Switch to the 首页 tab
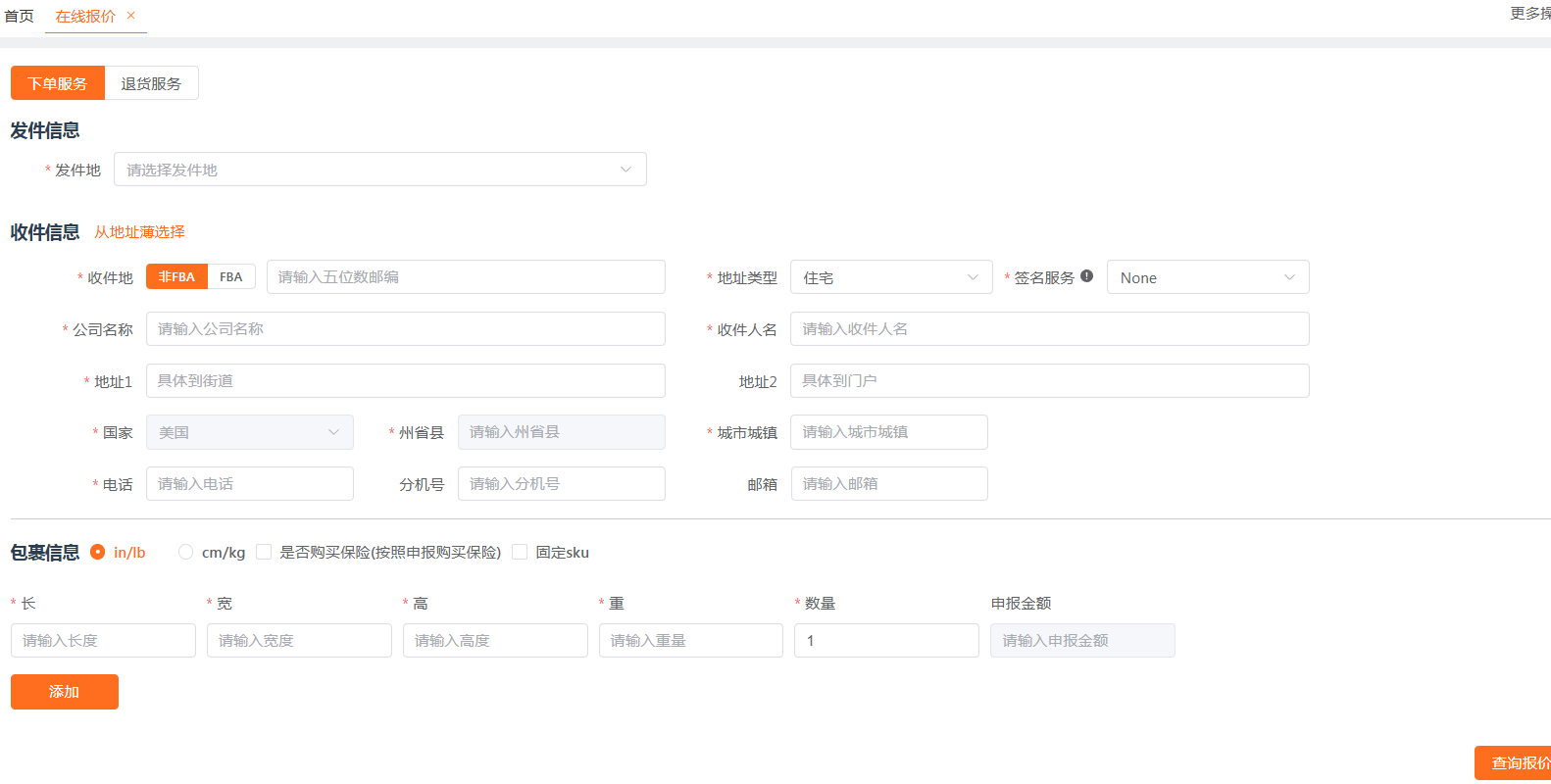Screen dimensions: 1551x784 pos(20,17)
